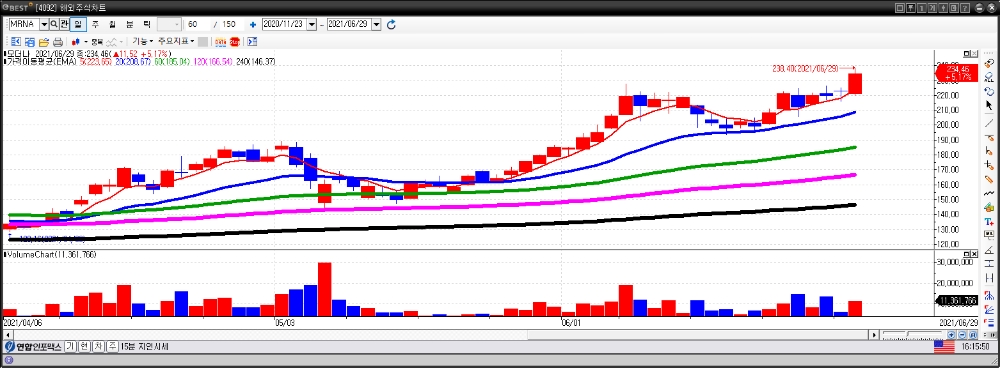Select the arrow cursor tool in the right sidebar
The image size is (1000, 368).
pos(989,105)
